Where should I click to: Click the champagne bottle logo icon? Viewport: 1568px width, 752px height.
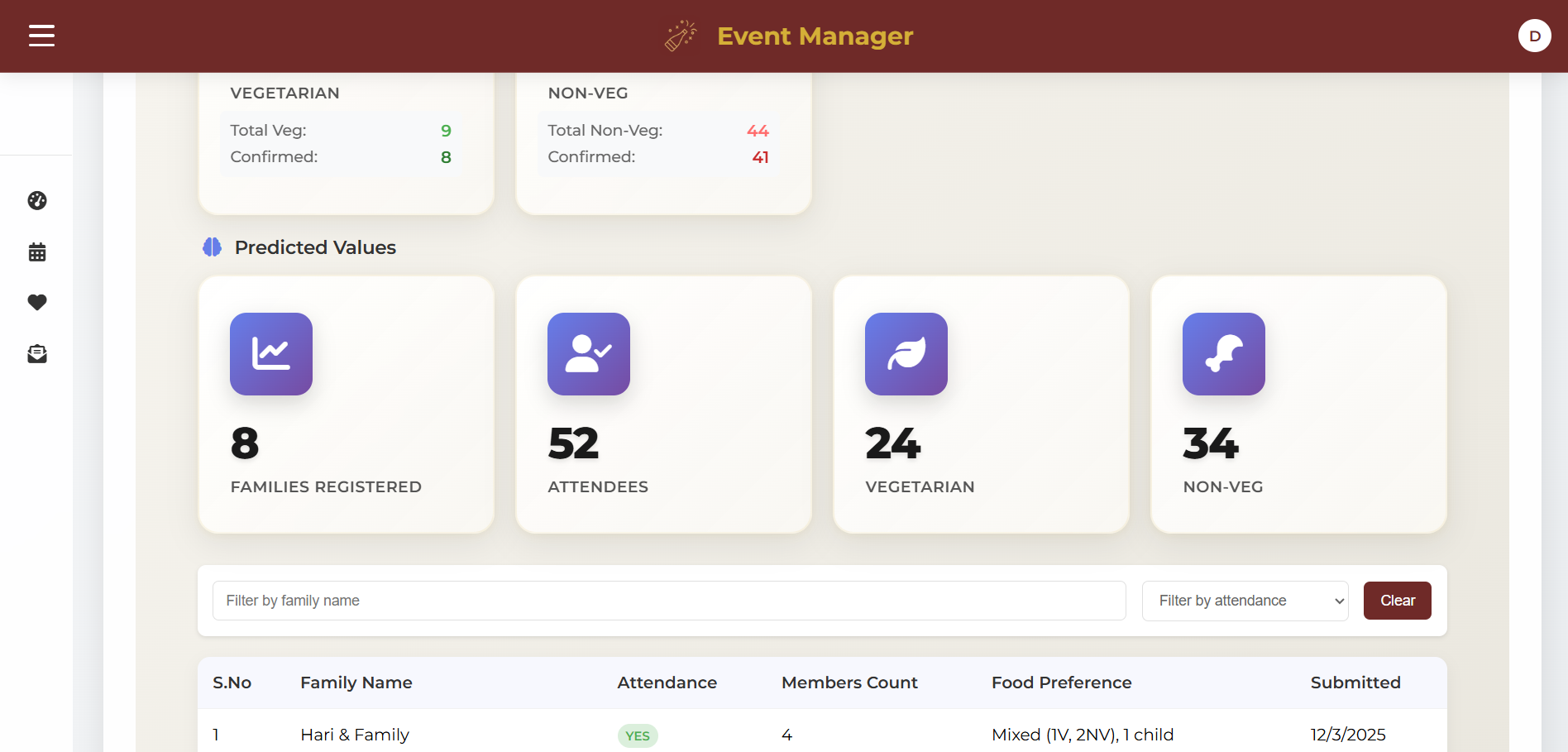click(681, 36)
